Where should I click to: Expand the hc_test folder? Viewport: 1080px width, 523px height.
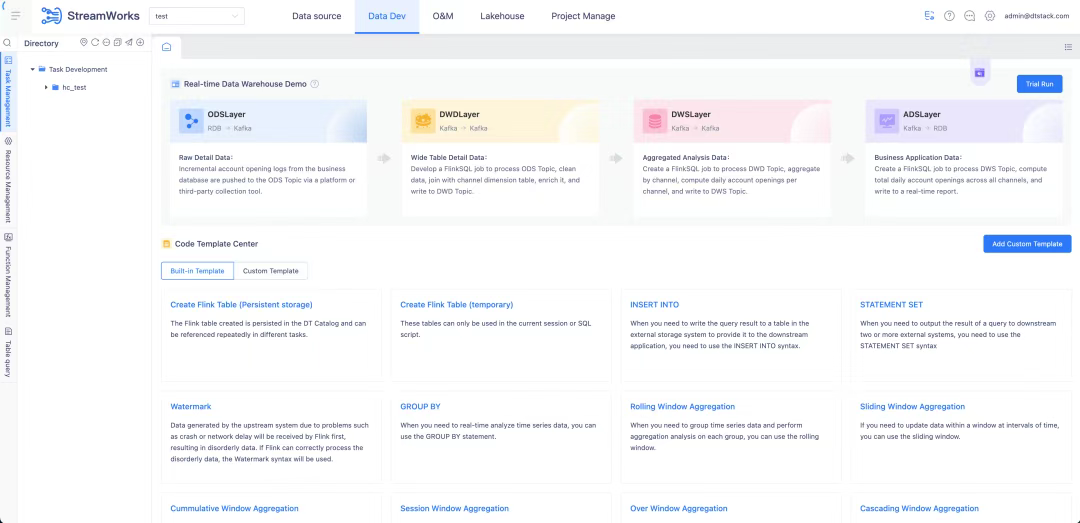pos(46,87)
